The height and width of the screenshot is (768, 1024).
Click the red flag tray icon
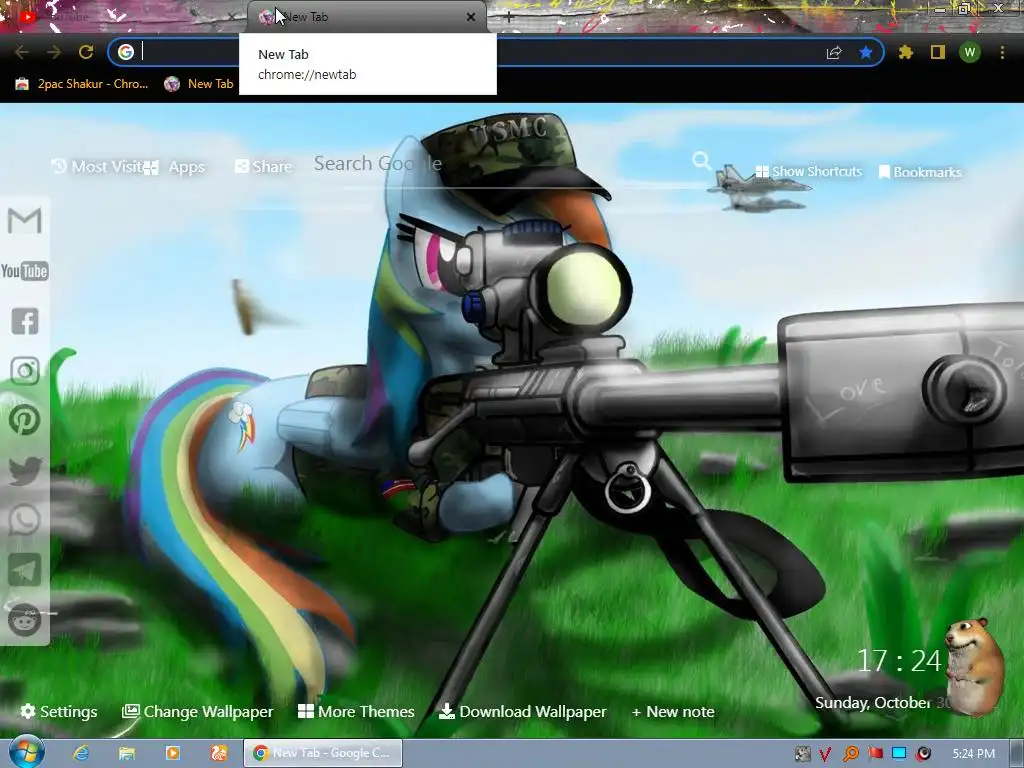click(x=875, y=754)
